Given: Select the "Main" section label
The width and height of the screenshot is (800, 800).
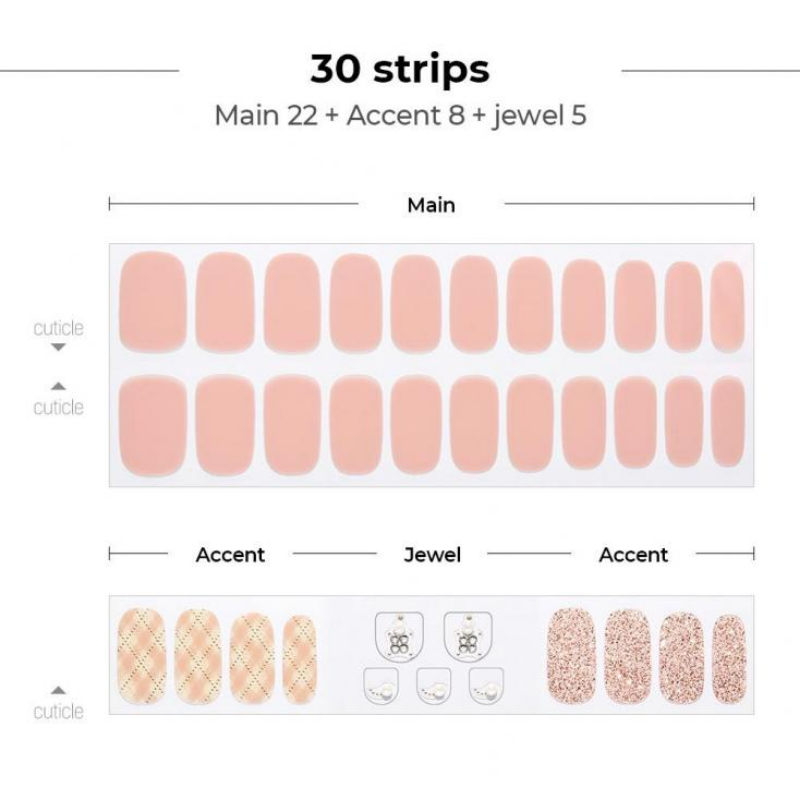Looking at the screenshot, I should (431, 205).
